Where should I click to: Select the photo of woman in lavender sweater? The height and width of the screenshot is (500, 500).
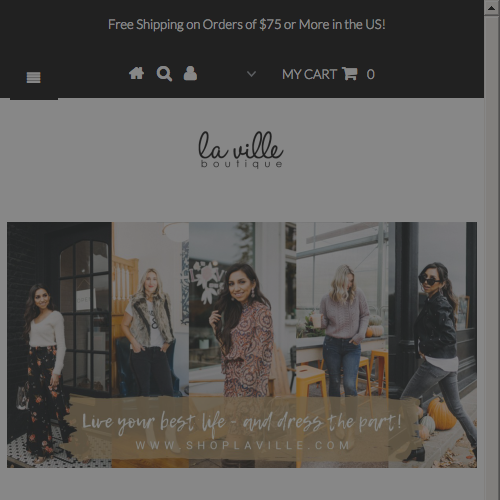point(342,345)
